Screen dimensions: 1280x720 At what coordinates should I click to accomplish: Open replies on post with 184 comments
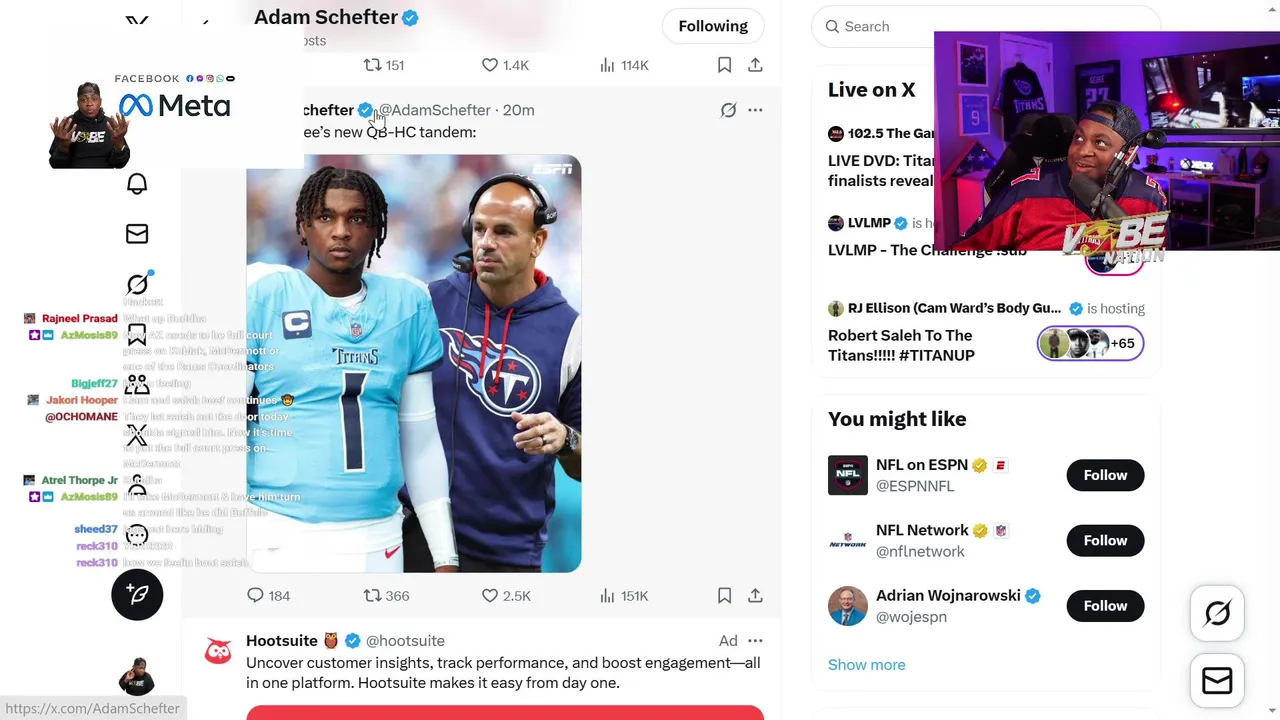tap(268, 596)
